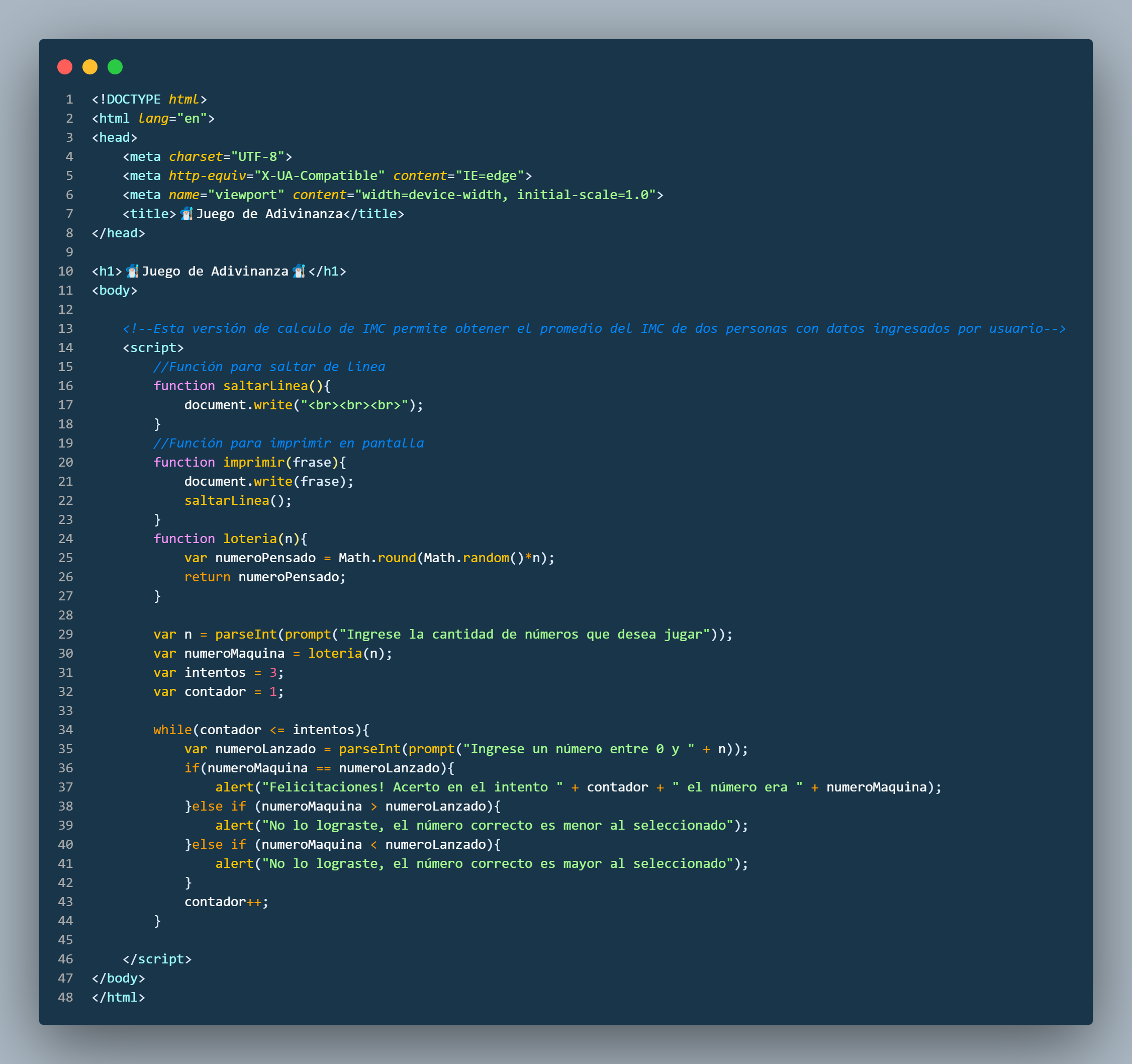Viewport: 1132px width, 1064px height.
Task: Click the contador++ statement
Action: click(x=226, y=902)
